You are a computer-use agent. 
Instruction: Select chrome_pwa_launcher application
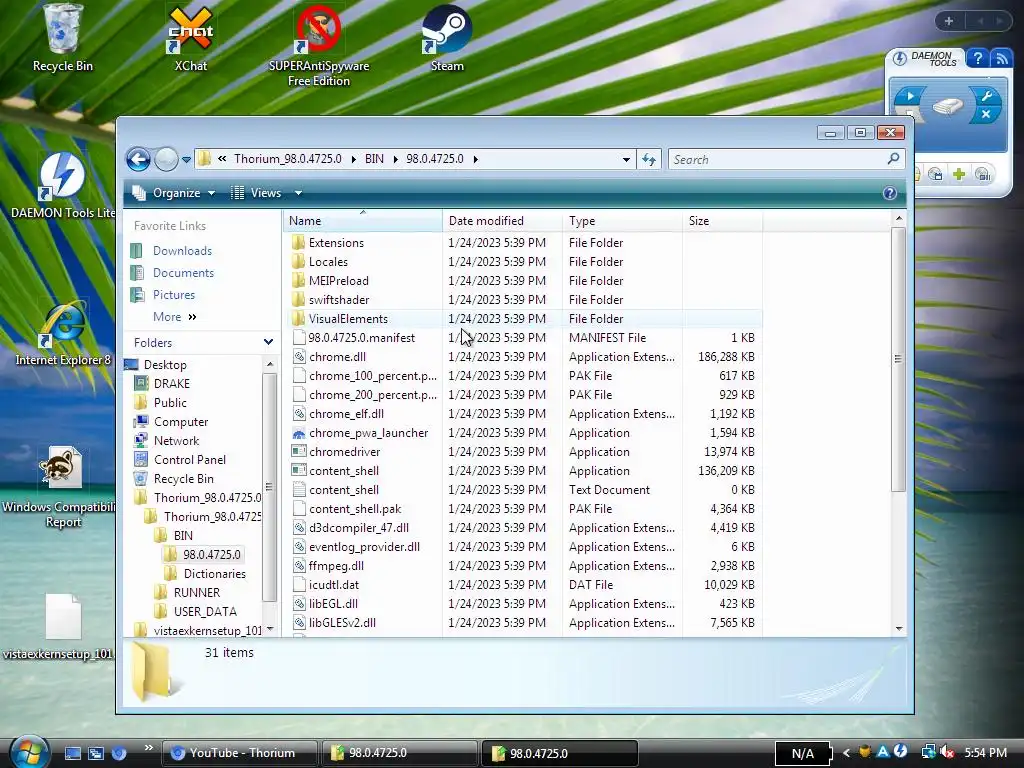(368, 433)
